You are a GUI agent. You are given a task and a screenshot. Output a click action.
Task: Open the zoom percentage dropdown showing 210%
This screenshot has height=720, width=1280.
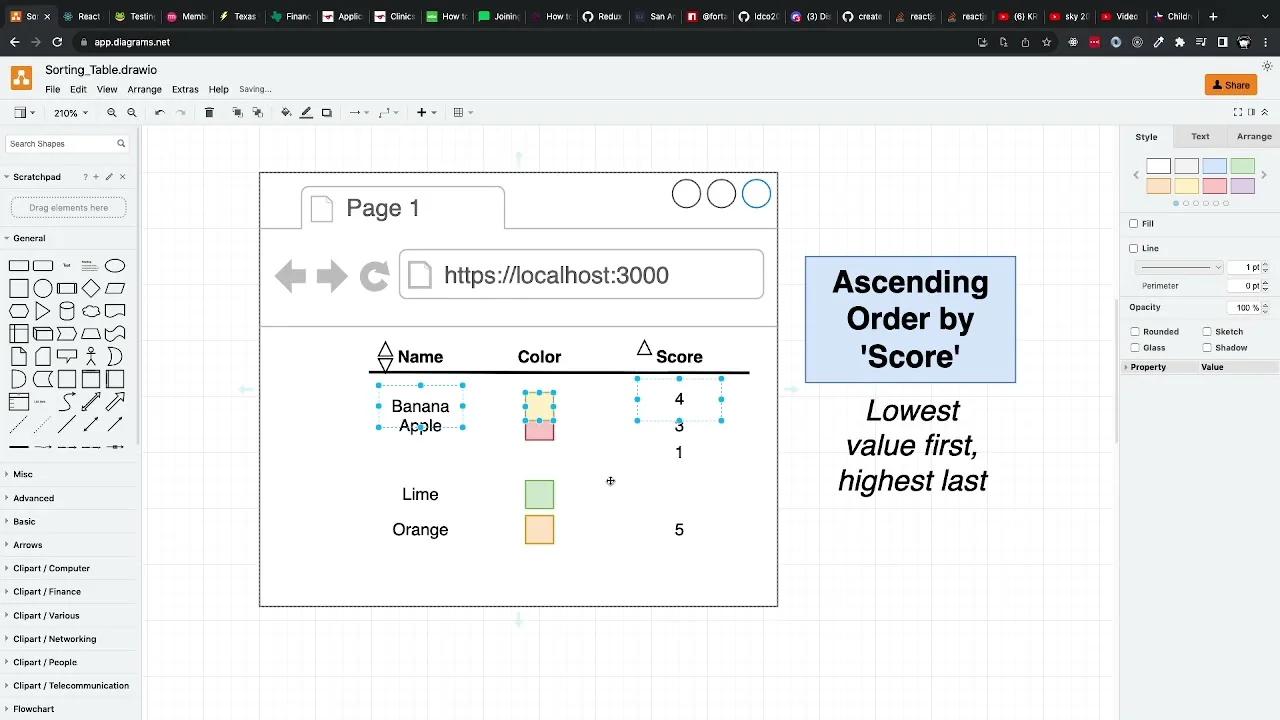[x=70, y=112]
